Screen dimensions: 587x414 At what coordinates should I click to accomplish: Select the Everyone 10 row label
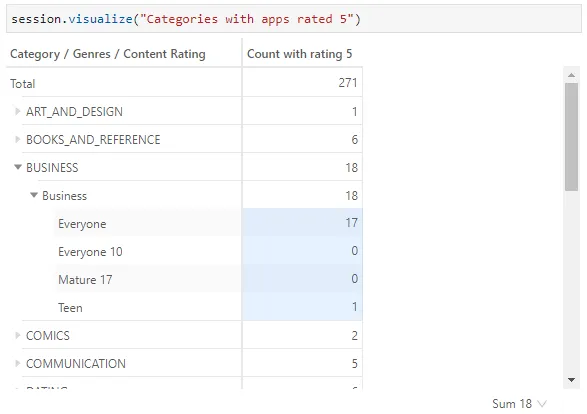pyautogui.click(x=90, y=252)
